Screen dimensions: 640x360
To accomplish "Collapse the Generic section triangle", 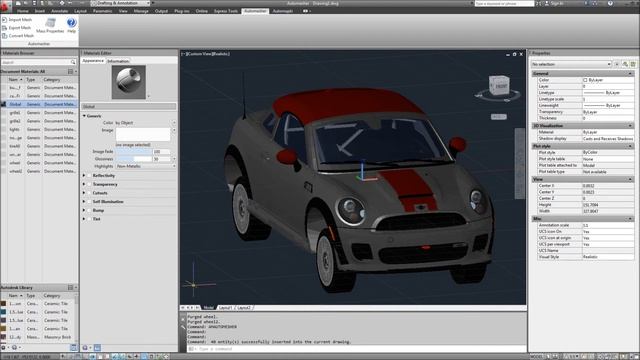I will coord(84,116).
